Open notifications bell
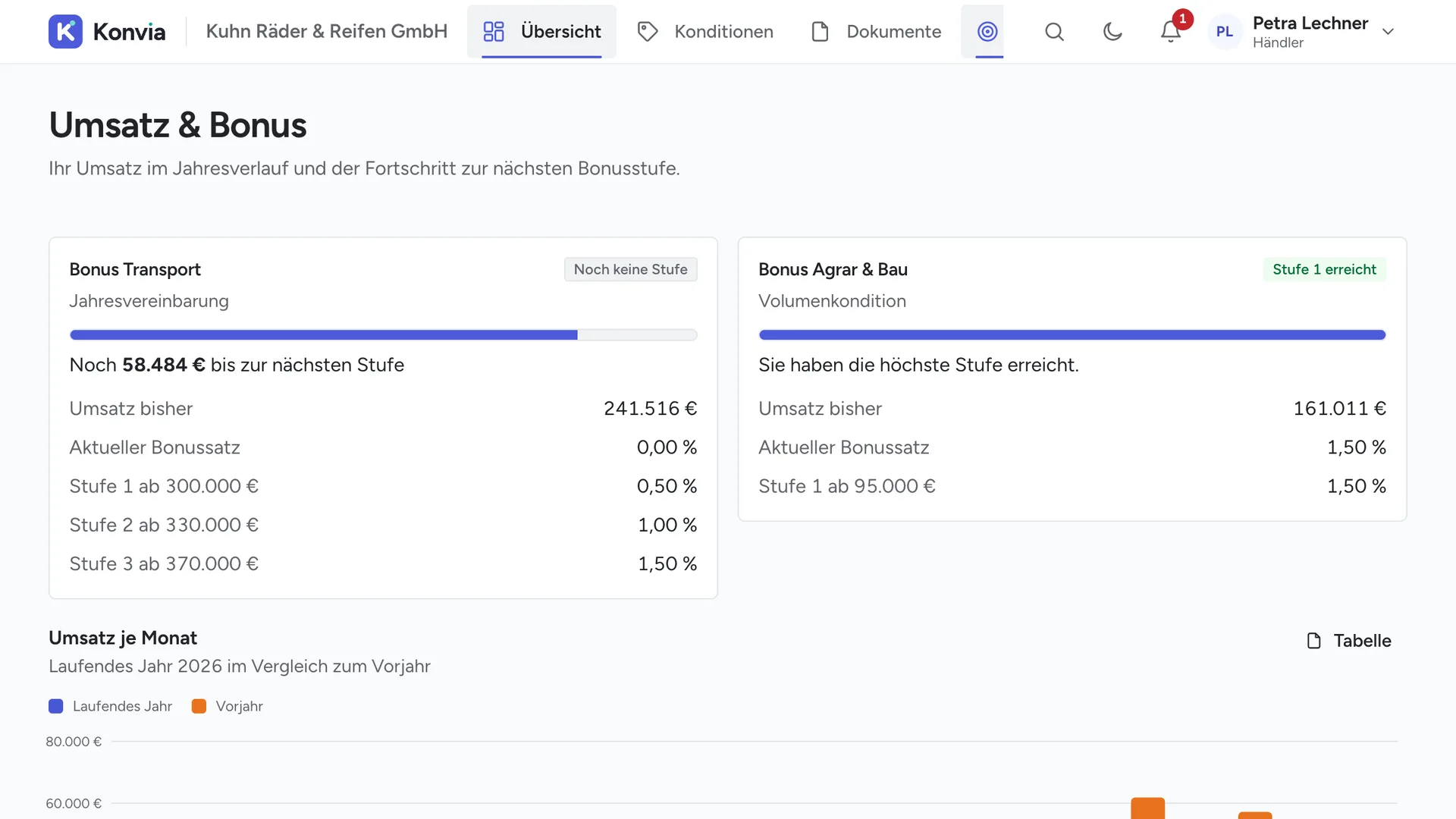Screen dimensions: 1456x819 1171,31
